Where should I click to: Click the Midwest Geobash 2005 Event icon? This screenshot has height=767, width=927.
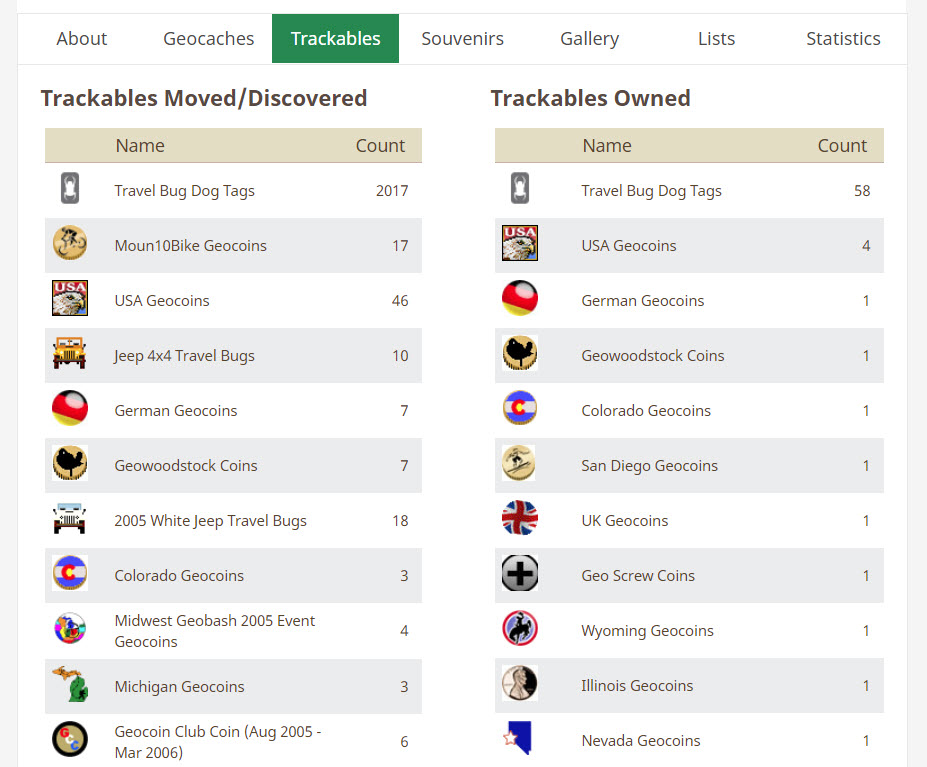(x=70, y=629)
